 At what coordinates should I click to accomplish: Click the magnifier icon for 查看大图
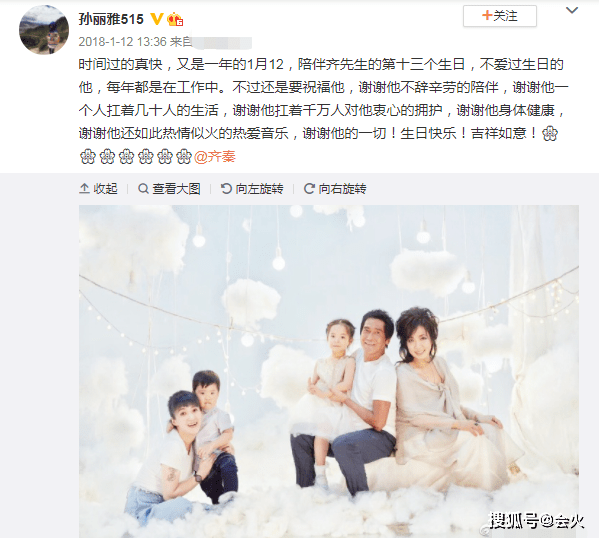143,189
